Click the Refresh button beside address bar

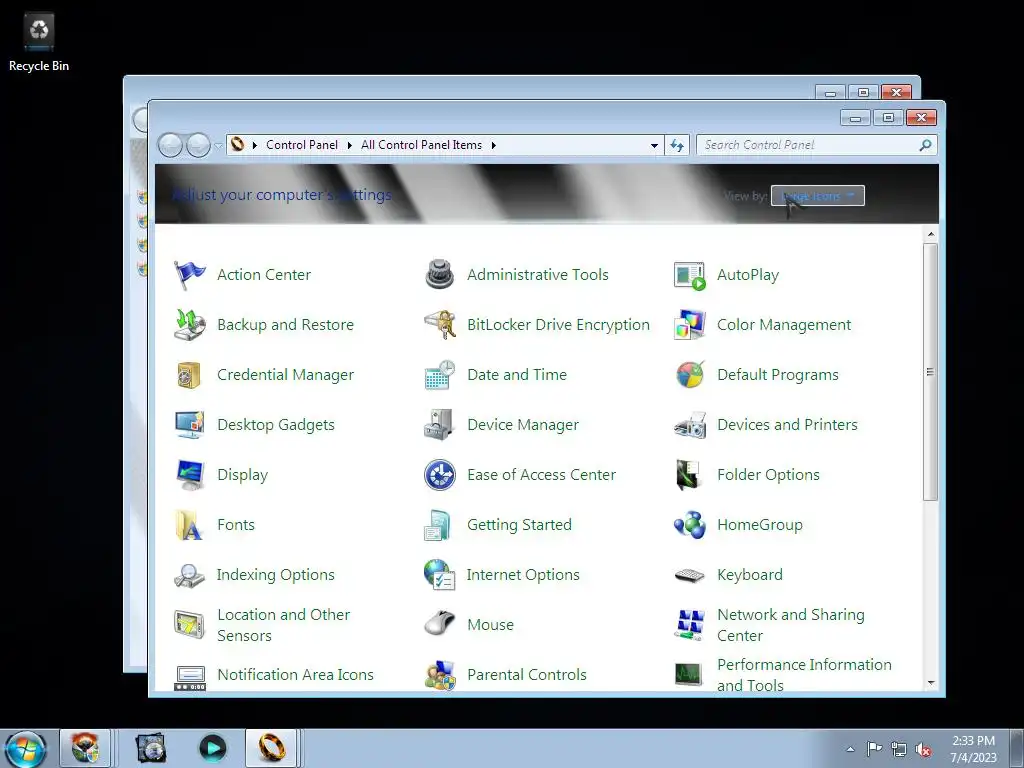(x=677, y=145)
